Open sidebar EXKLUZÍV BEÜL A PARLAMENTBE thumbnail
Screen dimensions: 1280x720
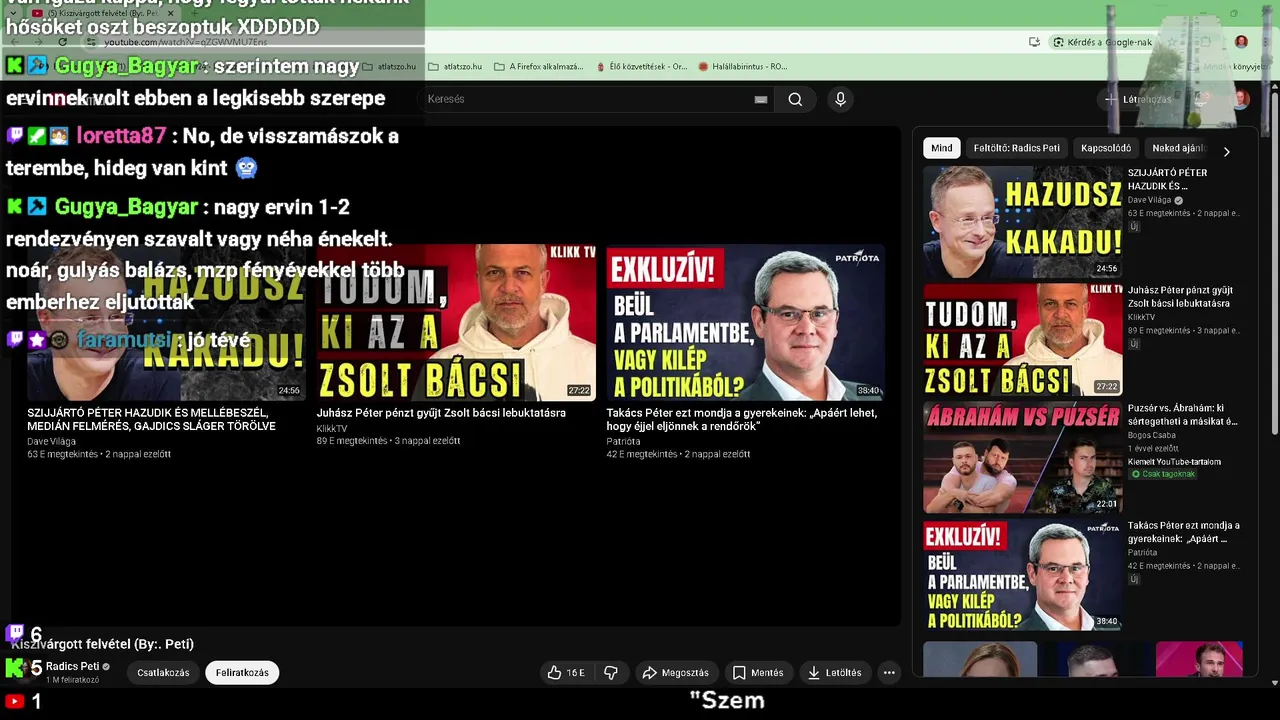click(1022, 575)
